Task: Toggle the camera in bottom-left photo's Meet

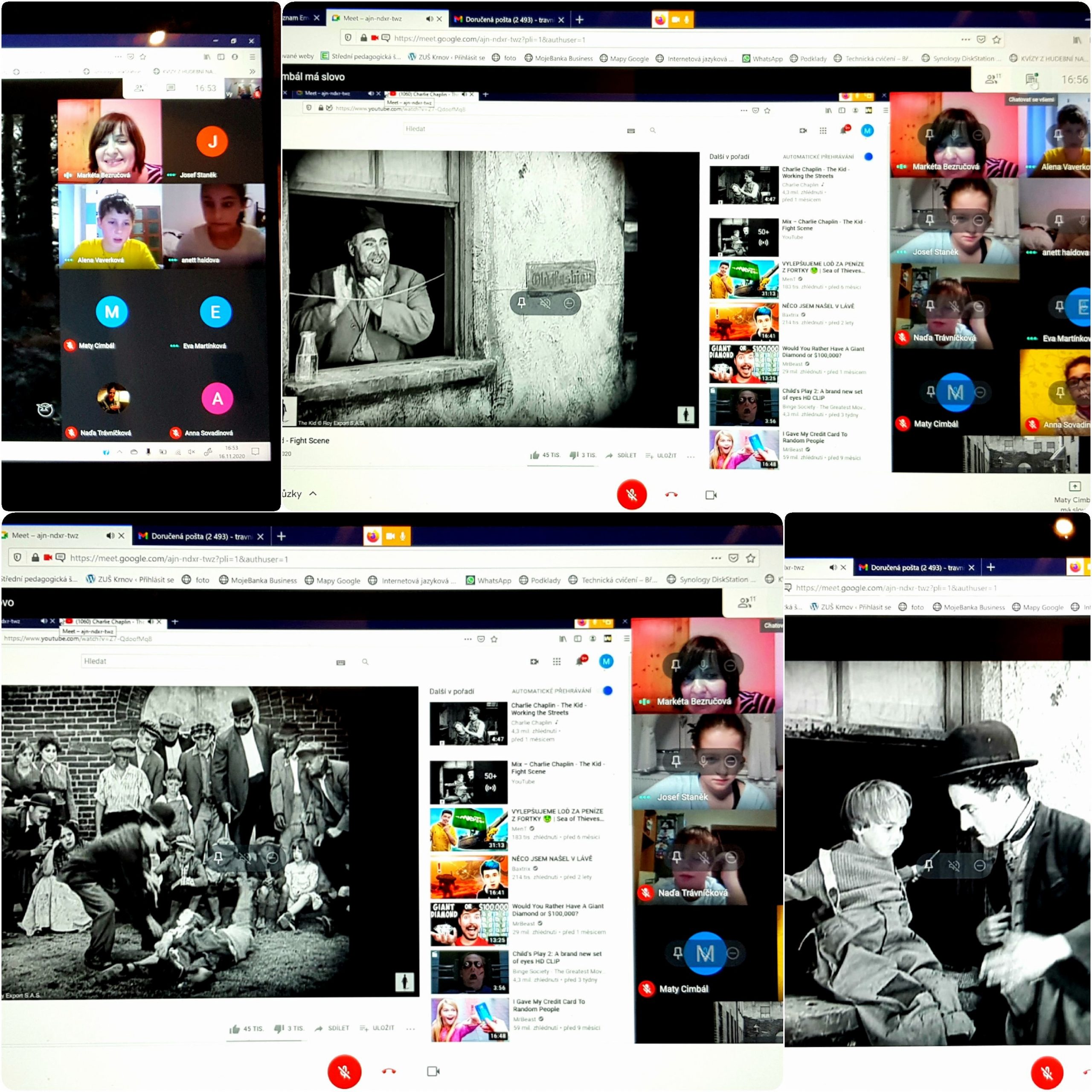Action: pos(433,1071)
